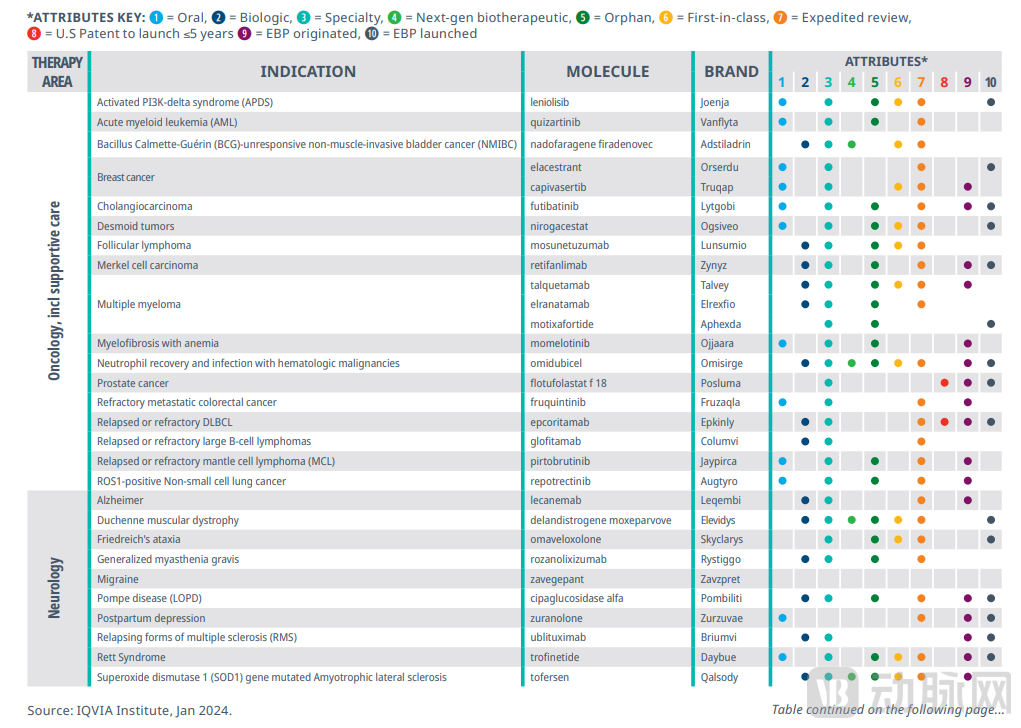Viewport: 1021px width, 728px height.
Task: Click the teal Specialty circle 3 in key
Action: 303,18
